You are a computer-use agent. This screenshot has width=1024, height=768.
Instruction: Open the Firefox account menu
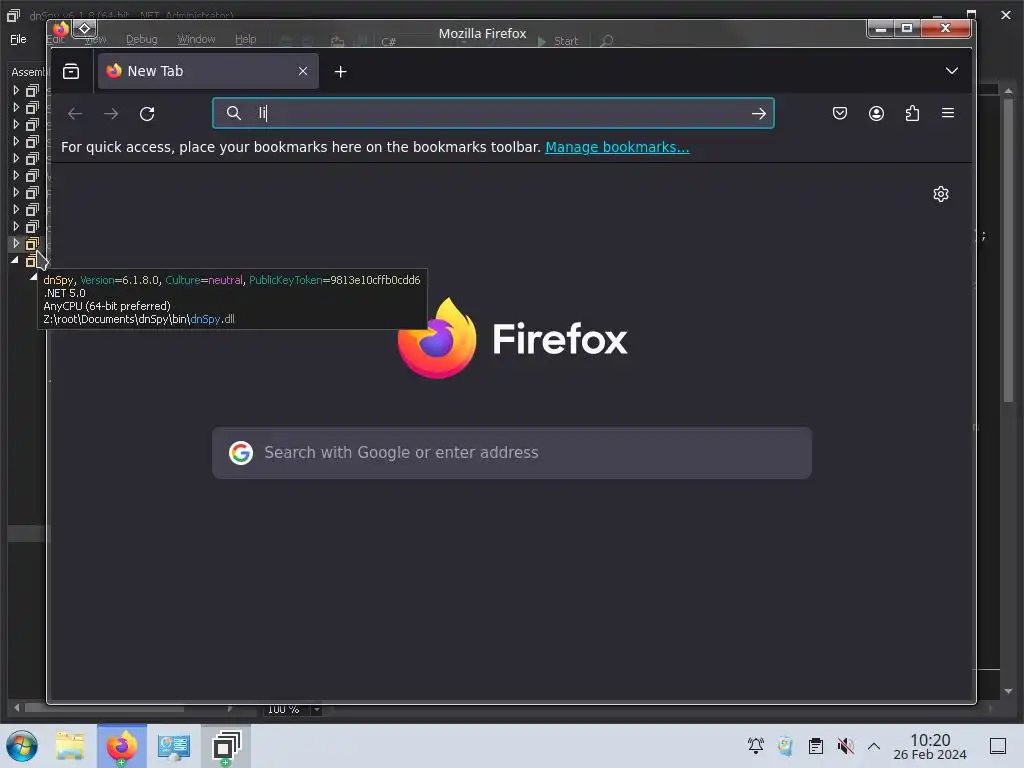[x=876, y=114]
